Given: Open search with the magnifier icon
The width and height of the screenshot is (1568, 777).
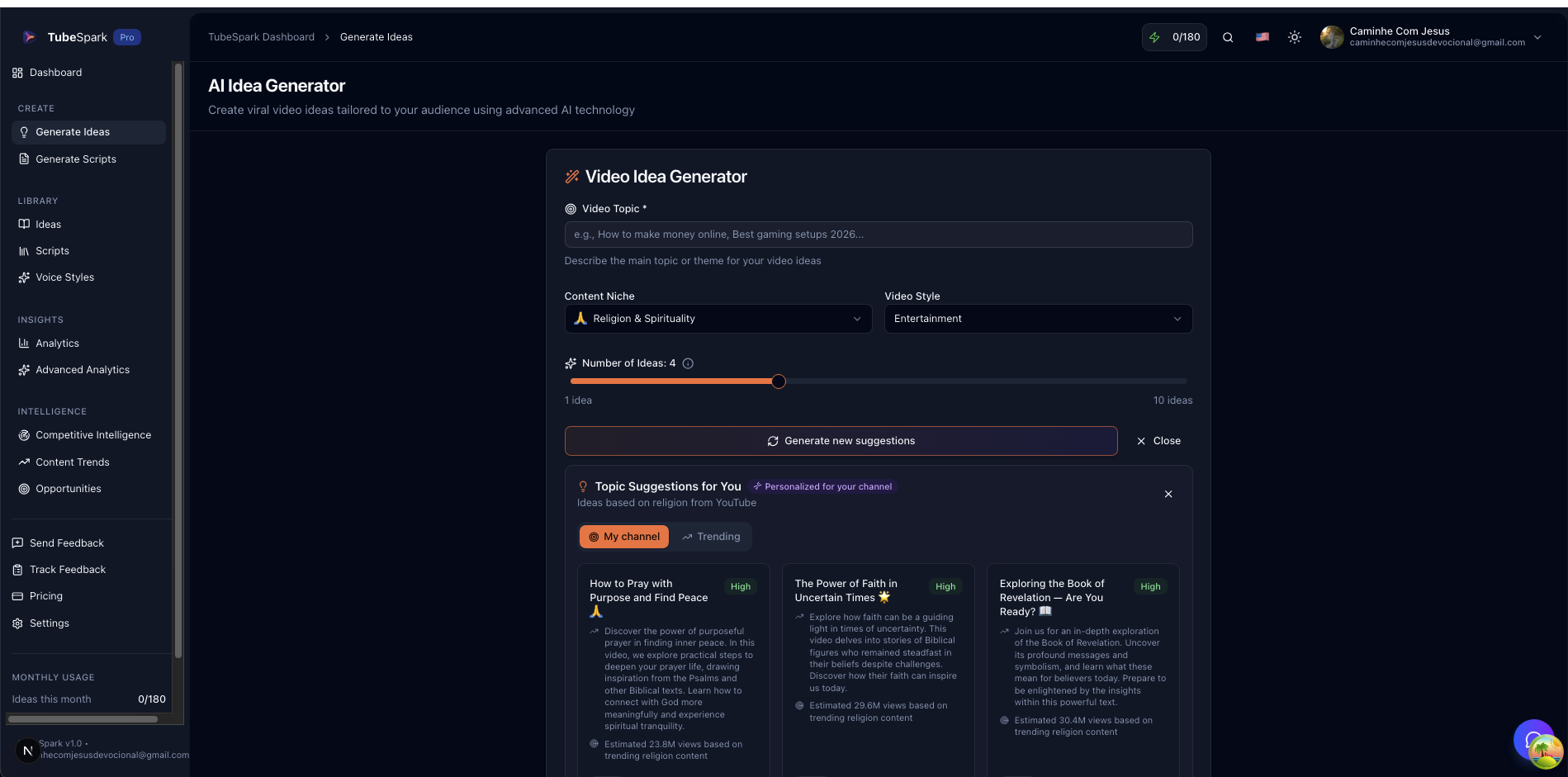Looking at the screenshot, I should (1228, 37).
